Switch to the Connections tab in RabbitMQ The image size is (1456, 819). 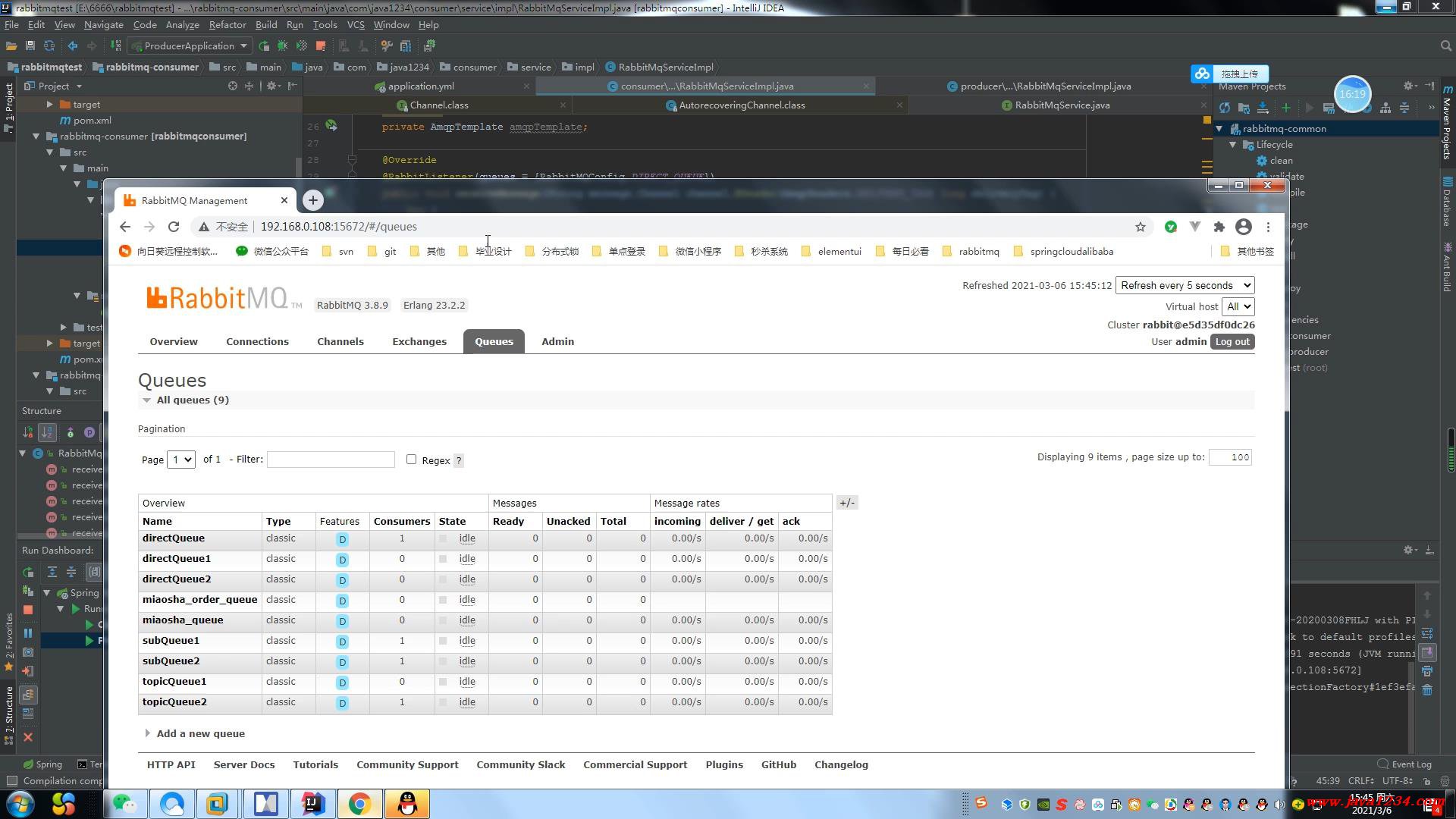[x=257, y=341]
